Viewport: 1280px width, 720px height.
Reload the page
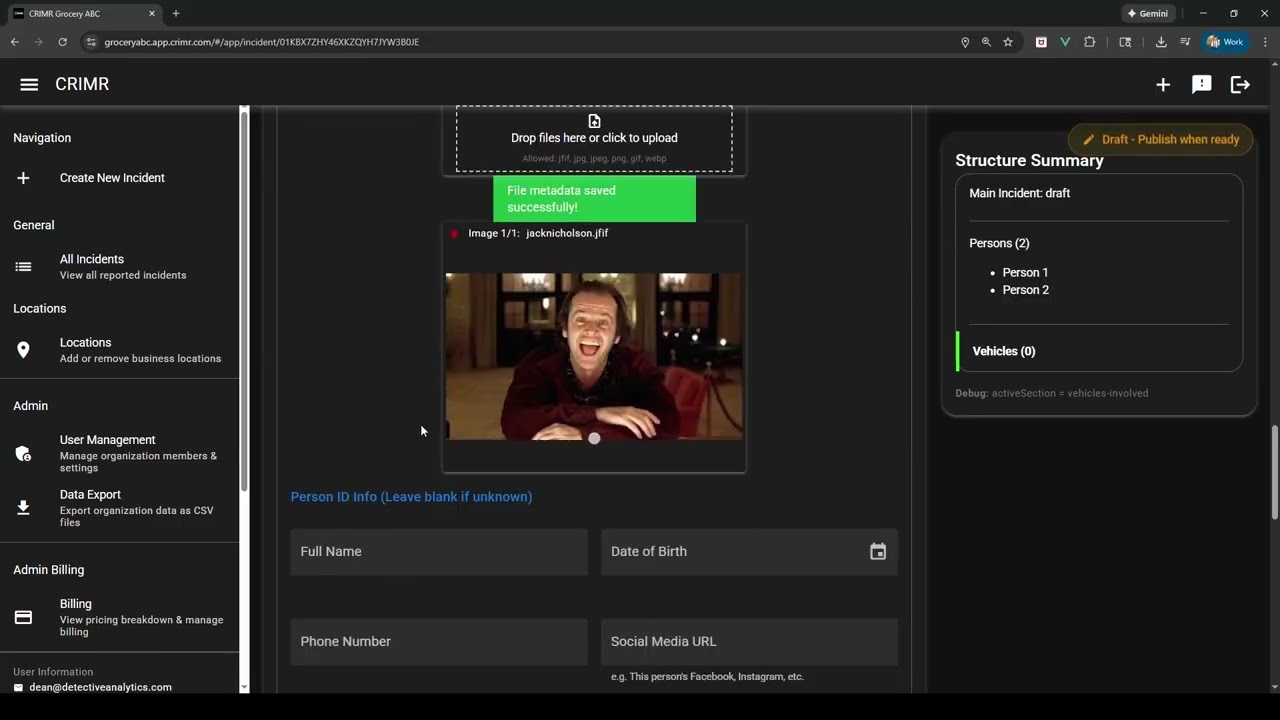pos(62,42)
